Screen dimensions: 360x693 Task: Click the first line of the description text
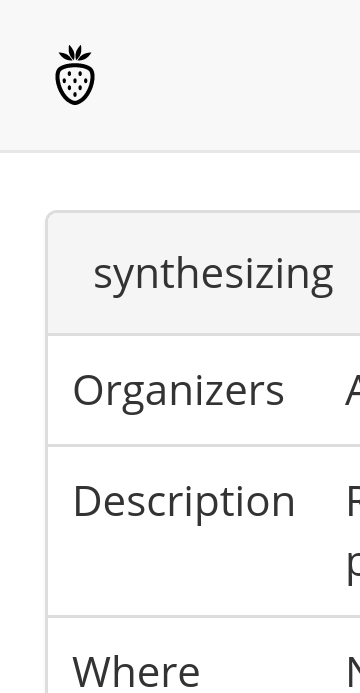click(x=354, y=501)
